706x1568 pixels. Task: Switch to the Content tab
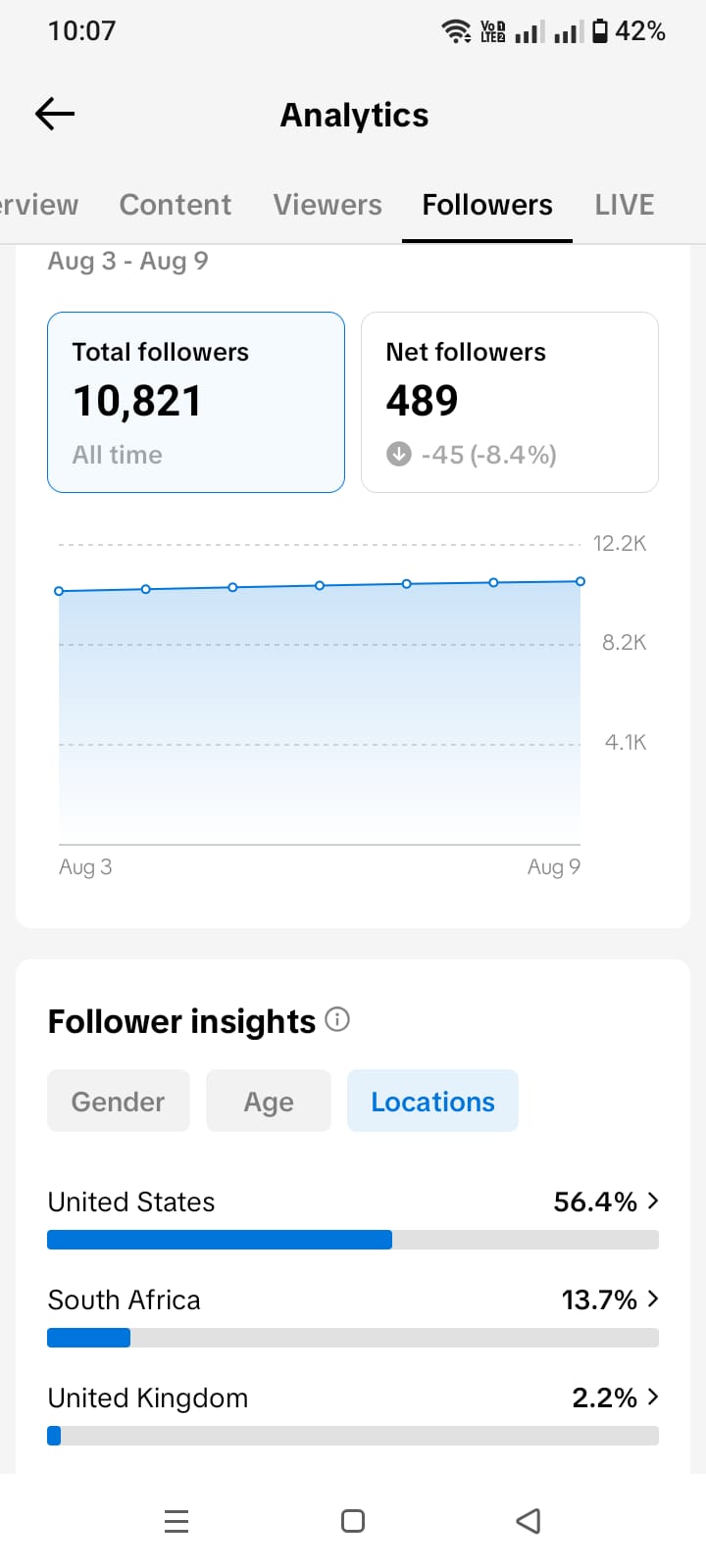[x=176, y=204]
